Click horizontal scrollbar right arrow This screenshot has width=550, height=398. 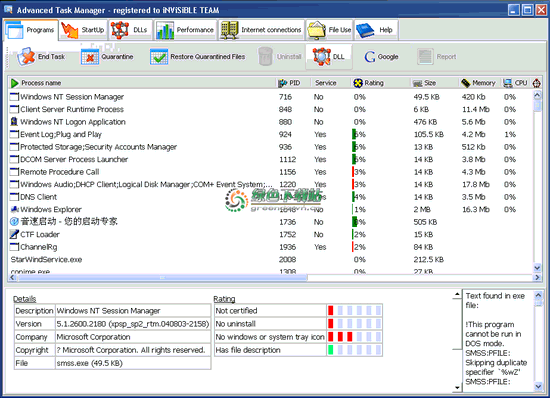(537, 278)
